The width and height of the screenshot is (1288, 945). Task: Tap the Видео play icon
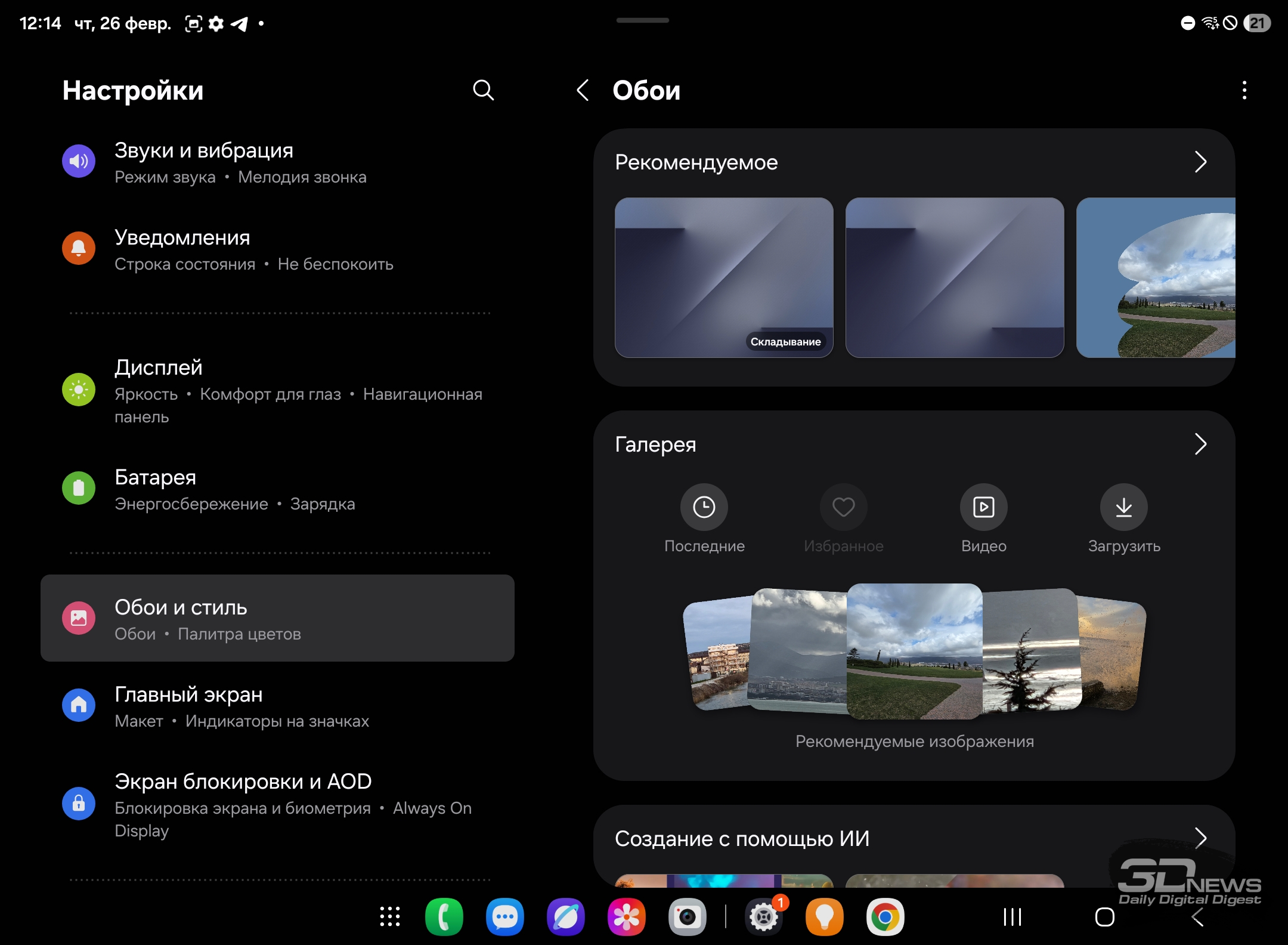point(983,507)
